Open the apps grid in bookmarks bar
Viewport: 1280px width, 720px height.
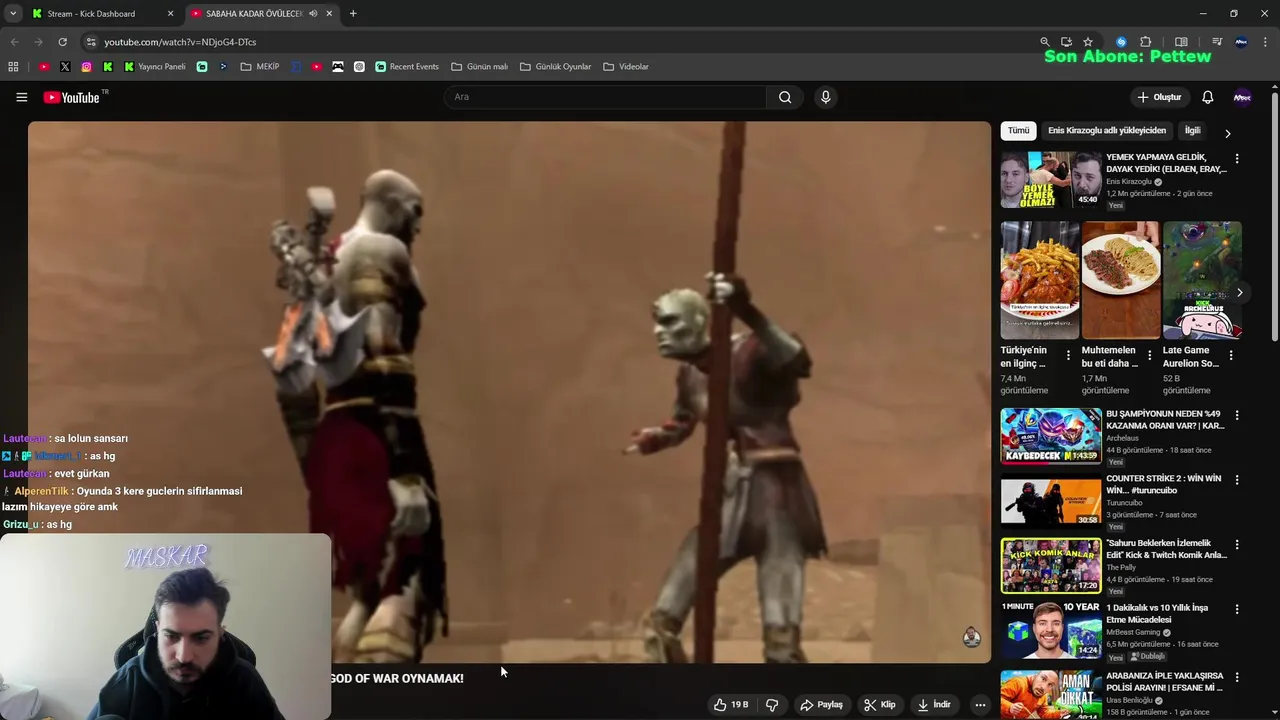tap(13, 67)
